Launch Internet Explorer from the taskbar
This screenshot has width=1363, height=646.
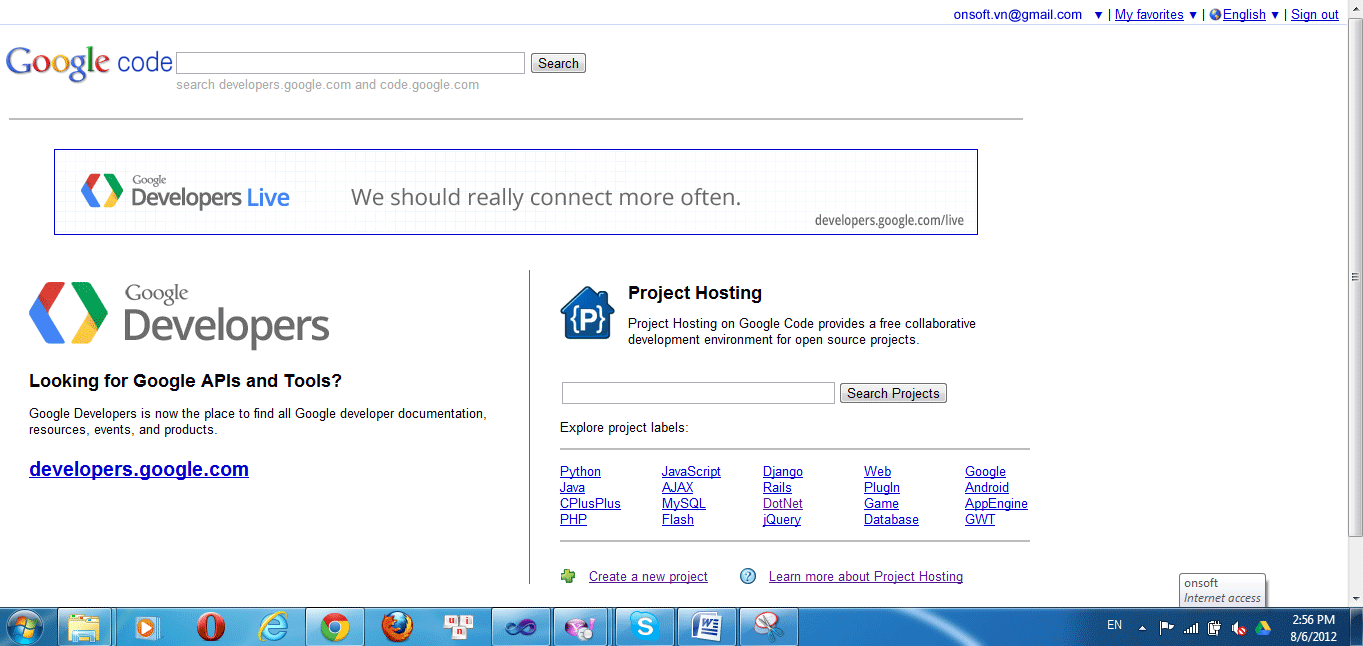point(272,627)
